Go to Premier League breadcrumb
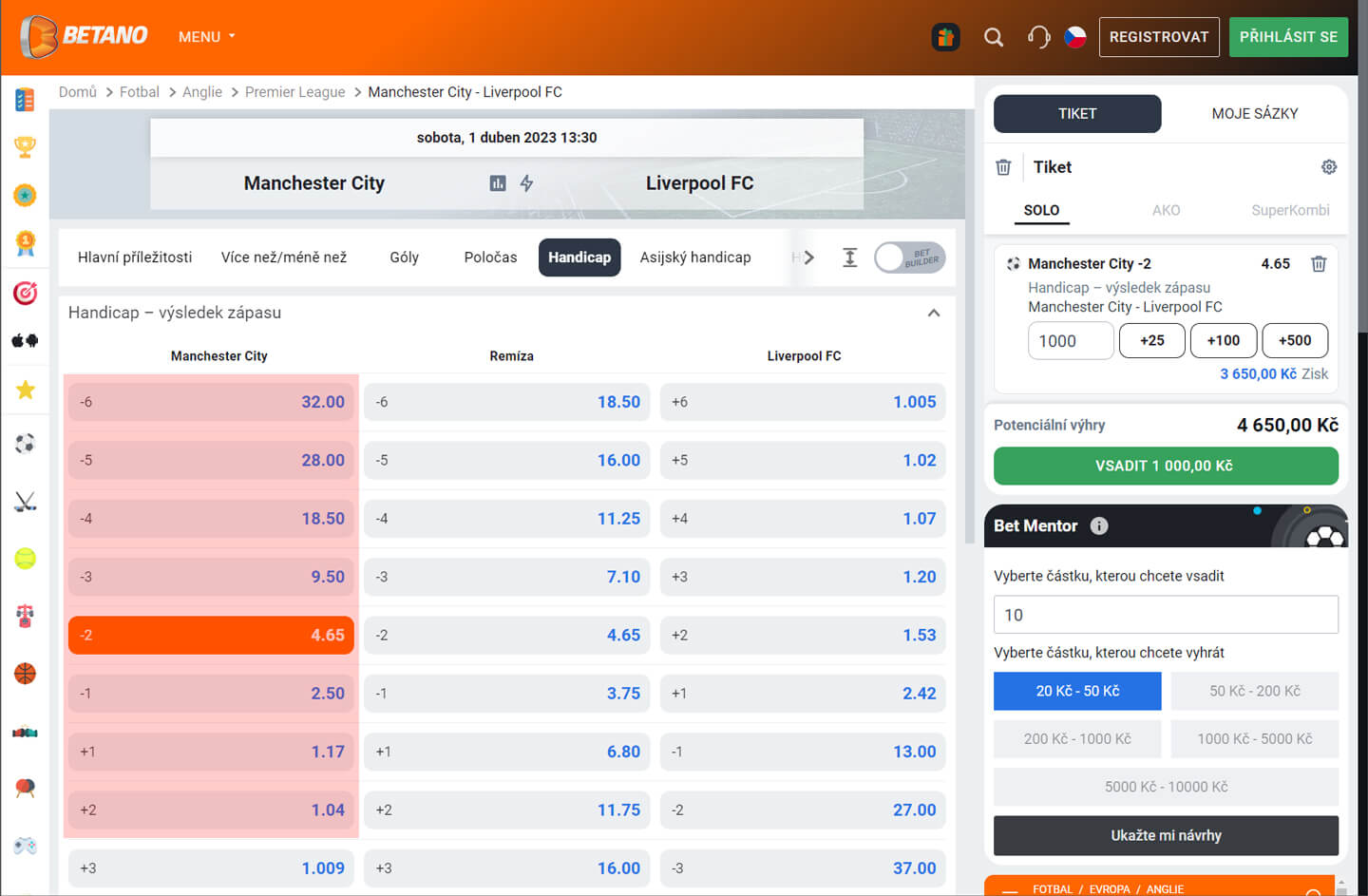 [x=294, y=92]
